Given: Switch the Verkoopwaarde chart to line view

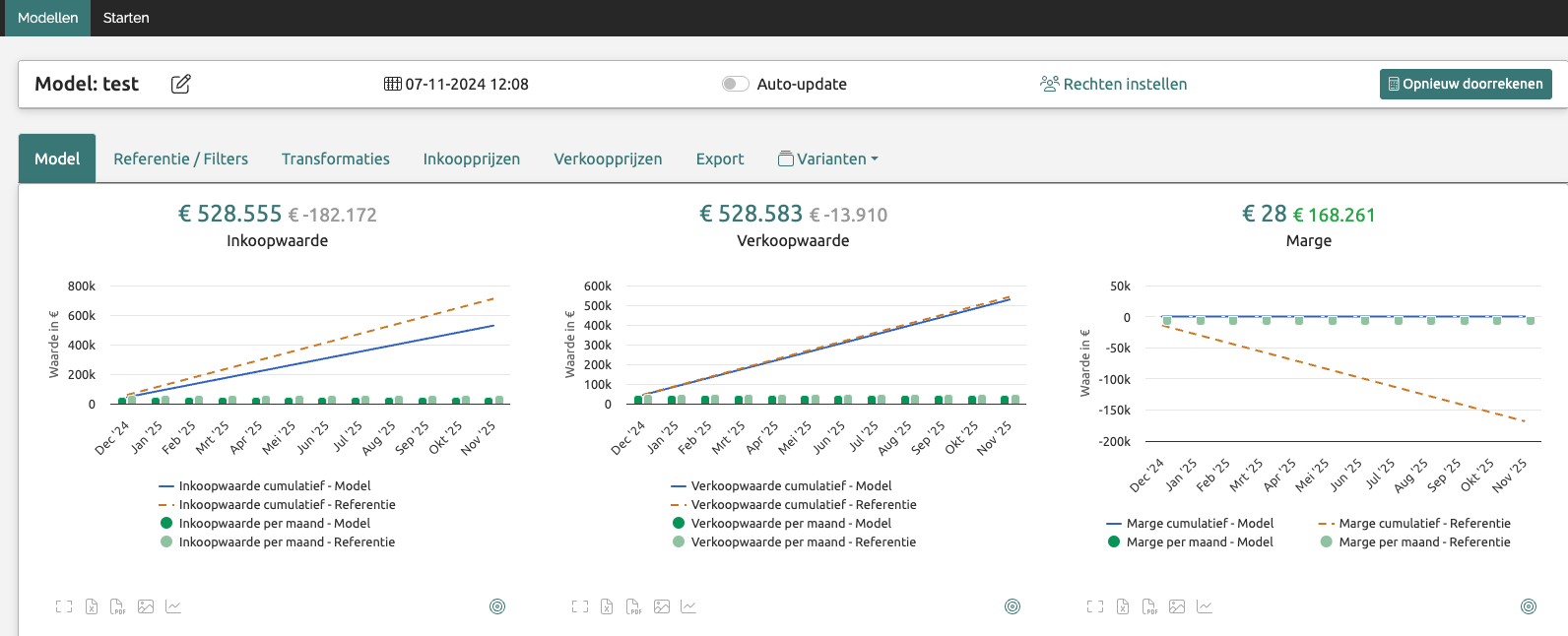Looking at the screenshot, I should click(x=688, y=606).
